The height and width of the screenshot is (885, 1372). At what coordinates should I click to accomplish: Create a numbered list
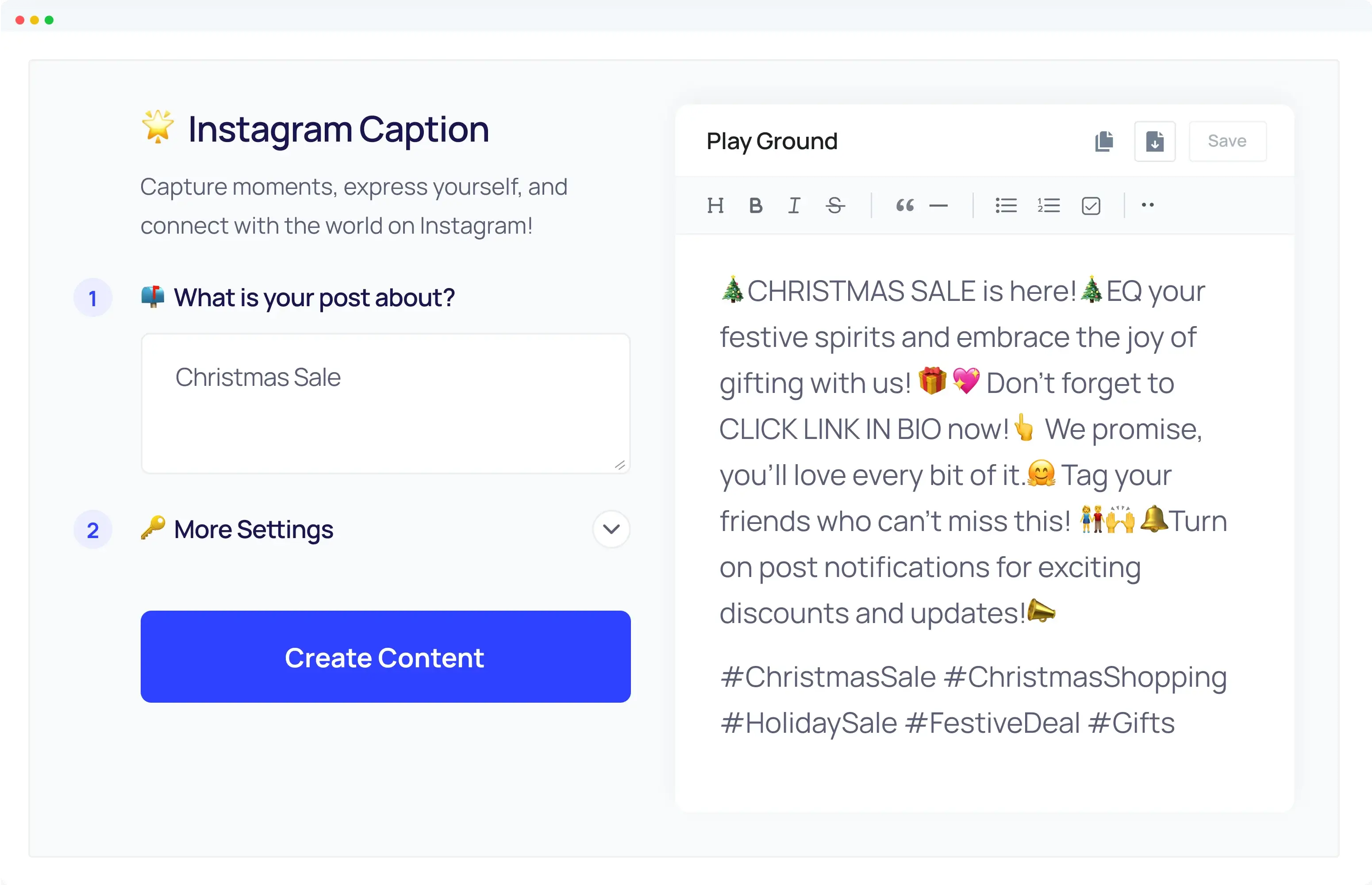point(1048,205)
